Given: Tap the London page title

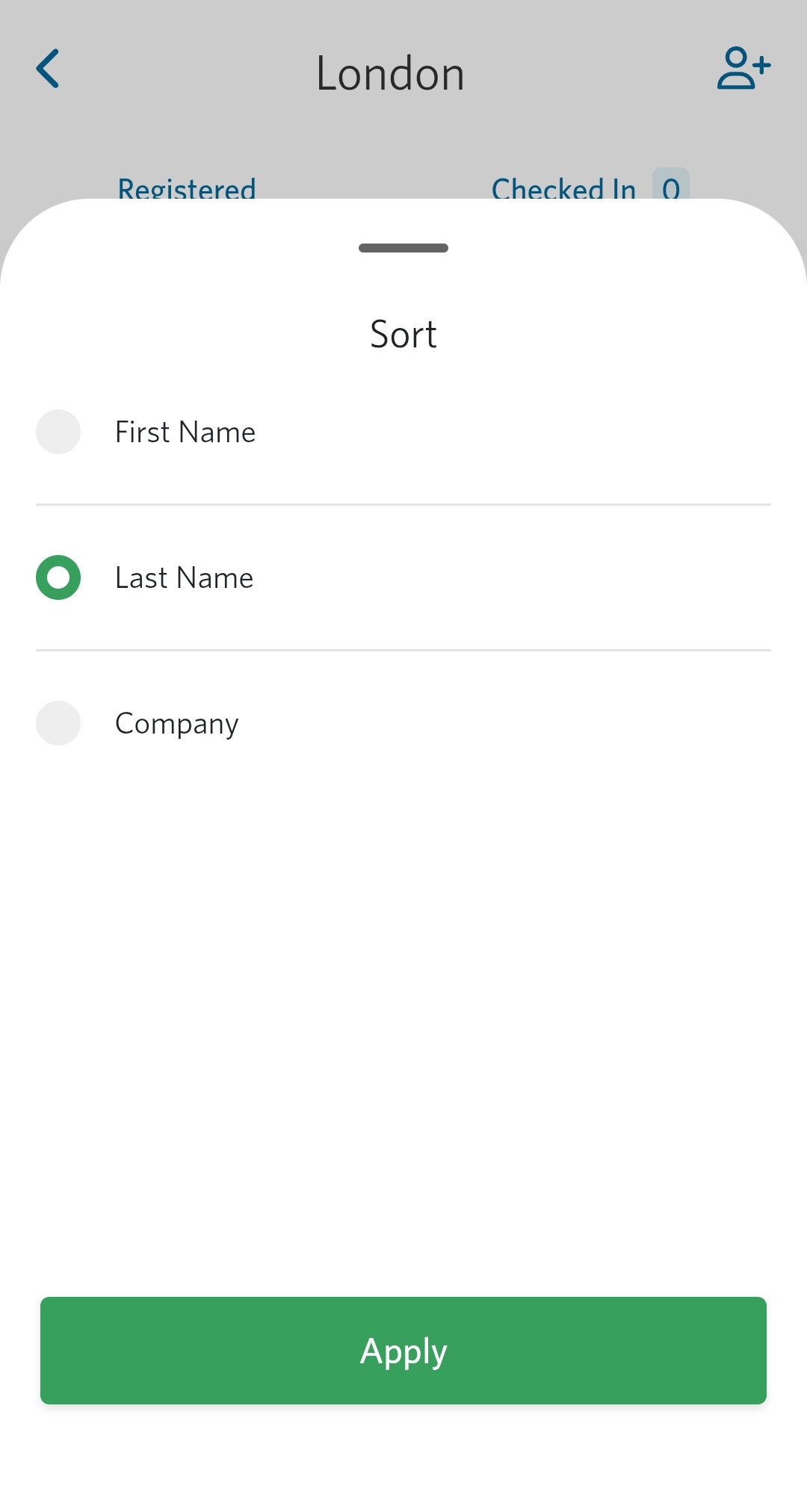Looking at the screenshot, I should coord(390,73).
